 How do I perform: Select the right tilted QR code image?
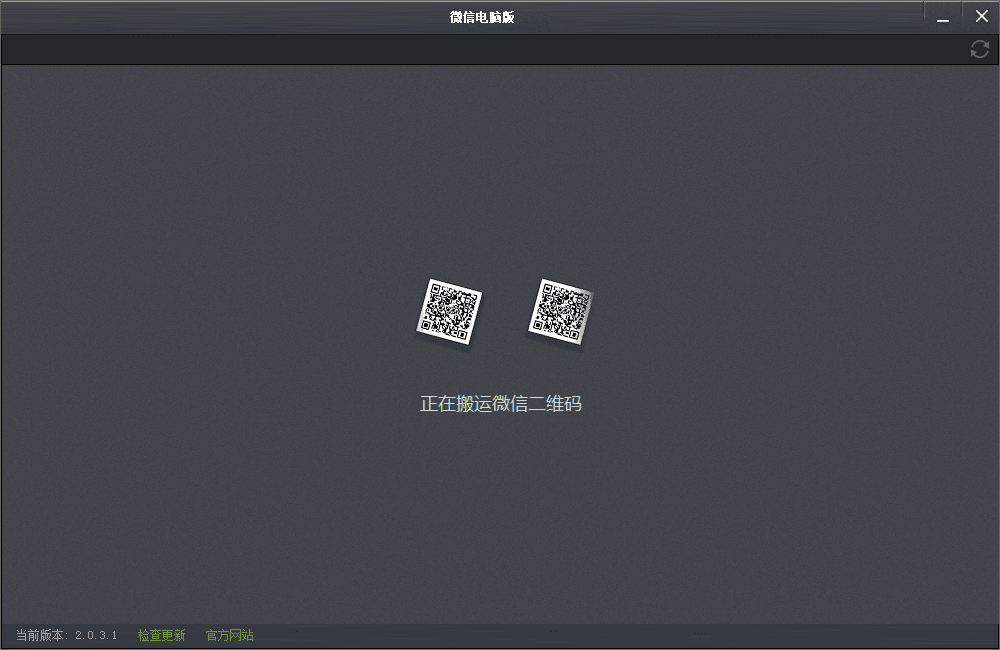click(x=561, y=311)
